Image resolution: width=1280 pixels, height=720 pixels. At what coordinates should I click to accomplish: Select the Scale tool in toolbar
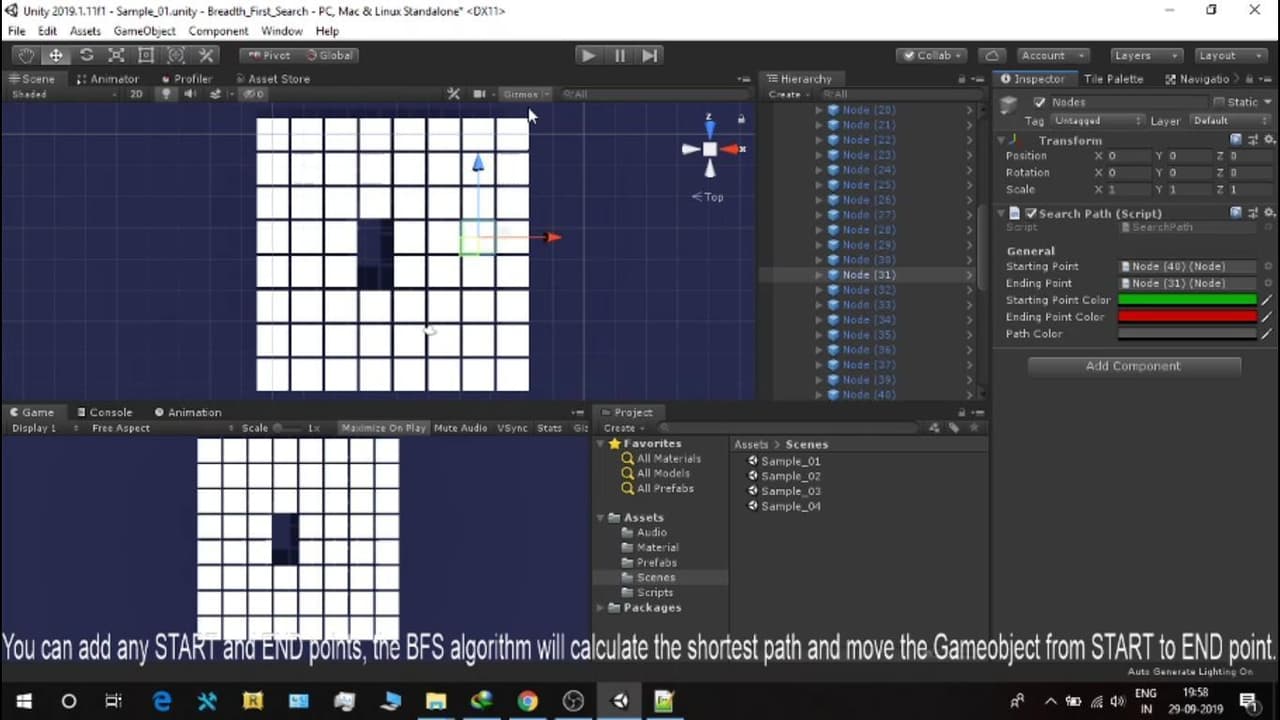(x=116, y=55)
